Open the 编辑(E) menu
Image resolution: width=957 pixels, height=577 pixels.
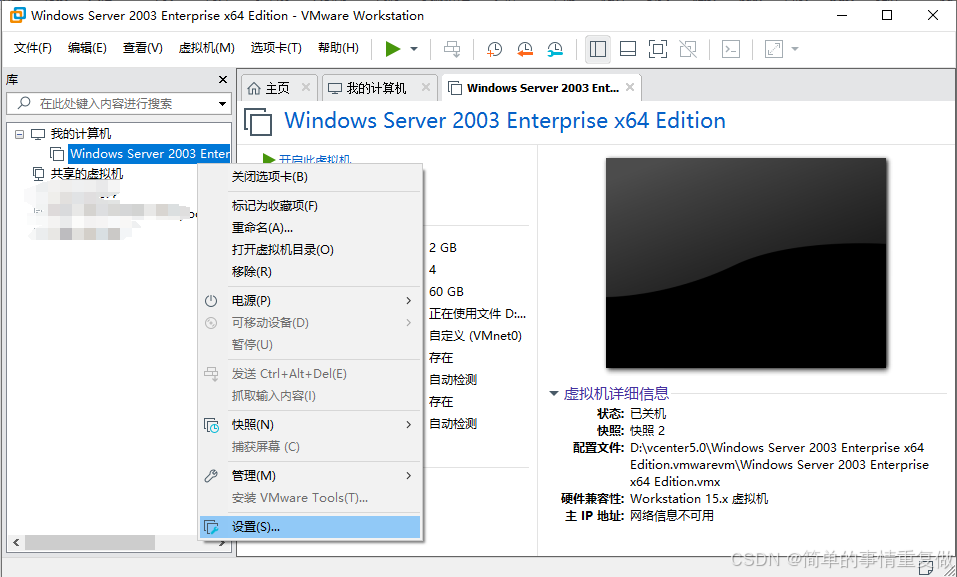point(87,48)
